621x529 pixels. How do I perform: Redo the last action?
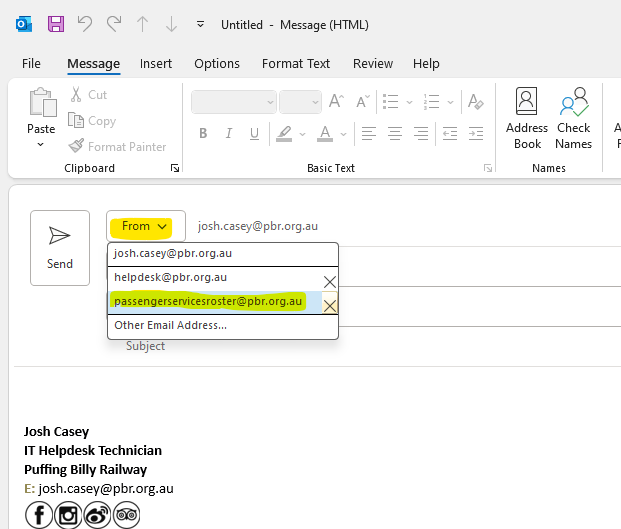point(114,25)
